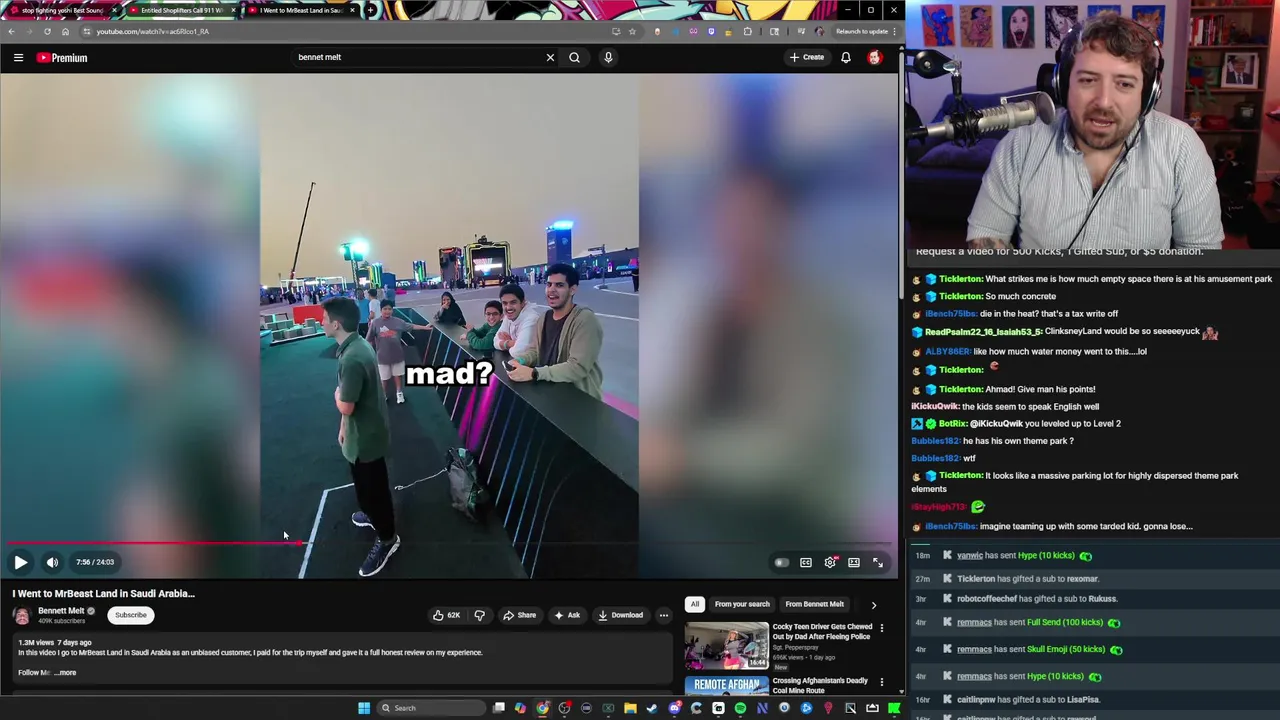Open caitlinpnw username in chat events
The image size is (1280, 720).
pos(978,700)
